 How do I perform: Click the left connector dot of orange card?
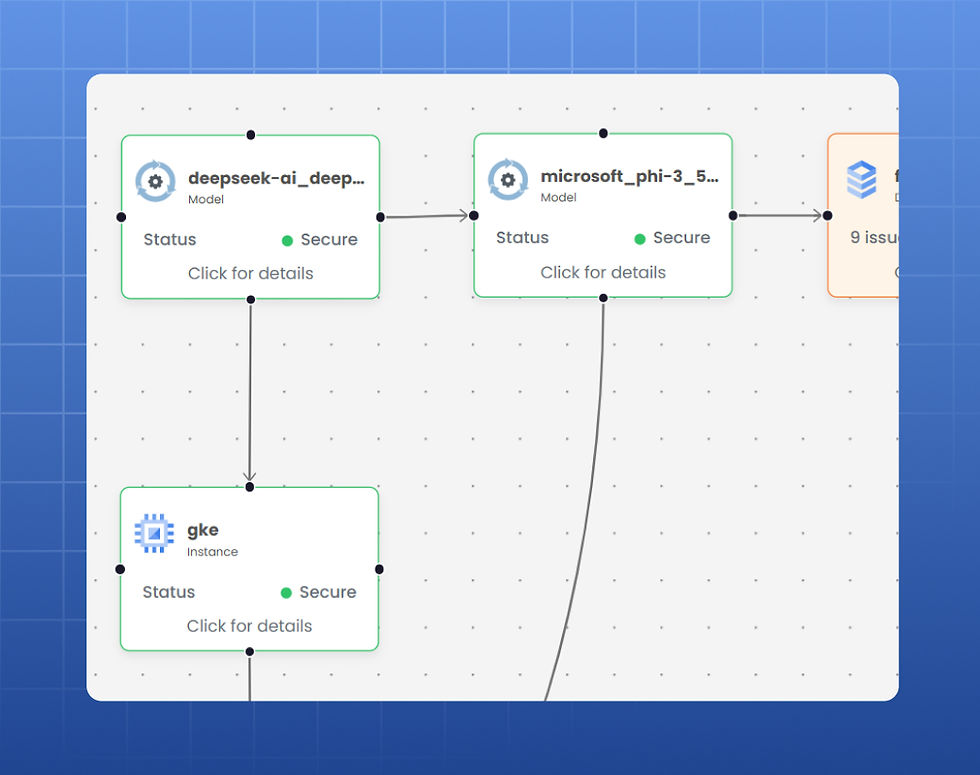point(828,216)
